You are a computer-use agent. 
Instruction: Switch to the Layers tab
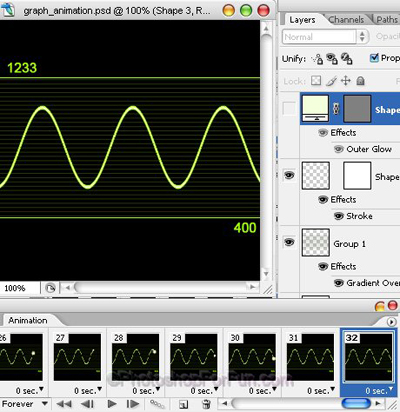point(302,20)
